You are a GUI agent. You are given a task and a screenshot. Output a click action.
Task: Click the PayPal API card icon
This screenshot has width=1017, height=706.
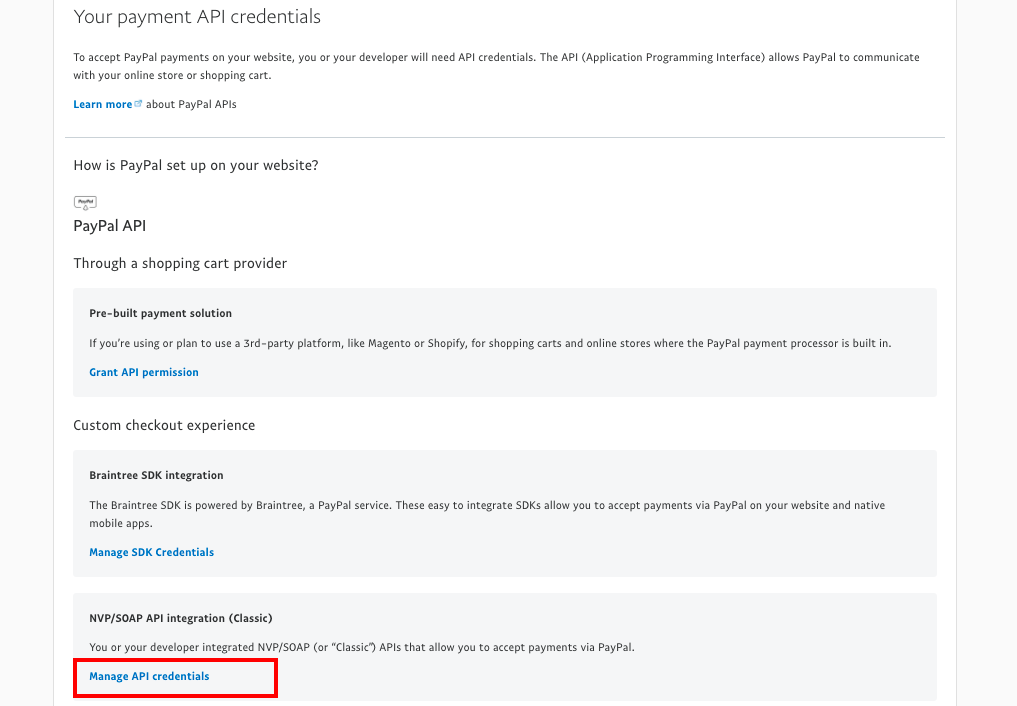point(85,203)
